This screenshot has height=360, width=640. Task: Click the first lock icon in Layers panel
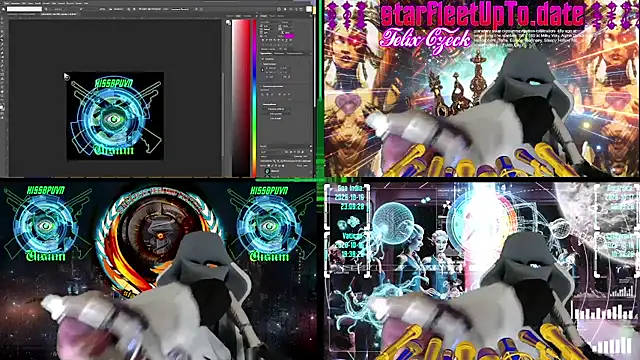point(268,165)
